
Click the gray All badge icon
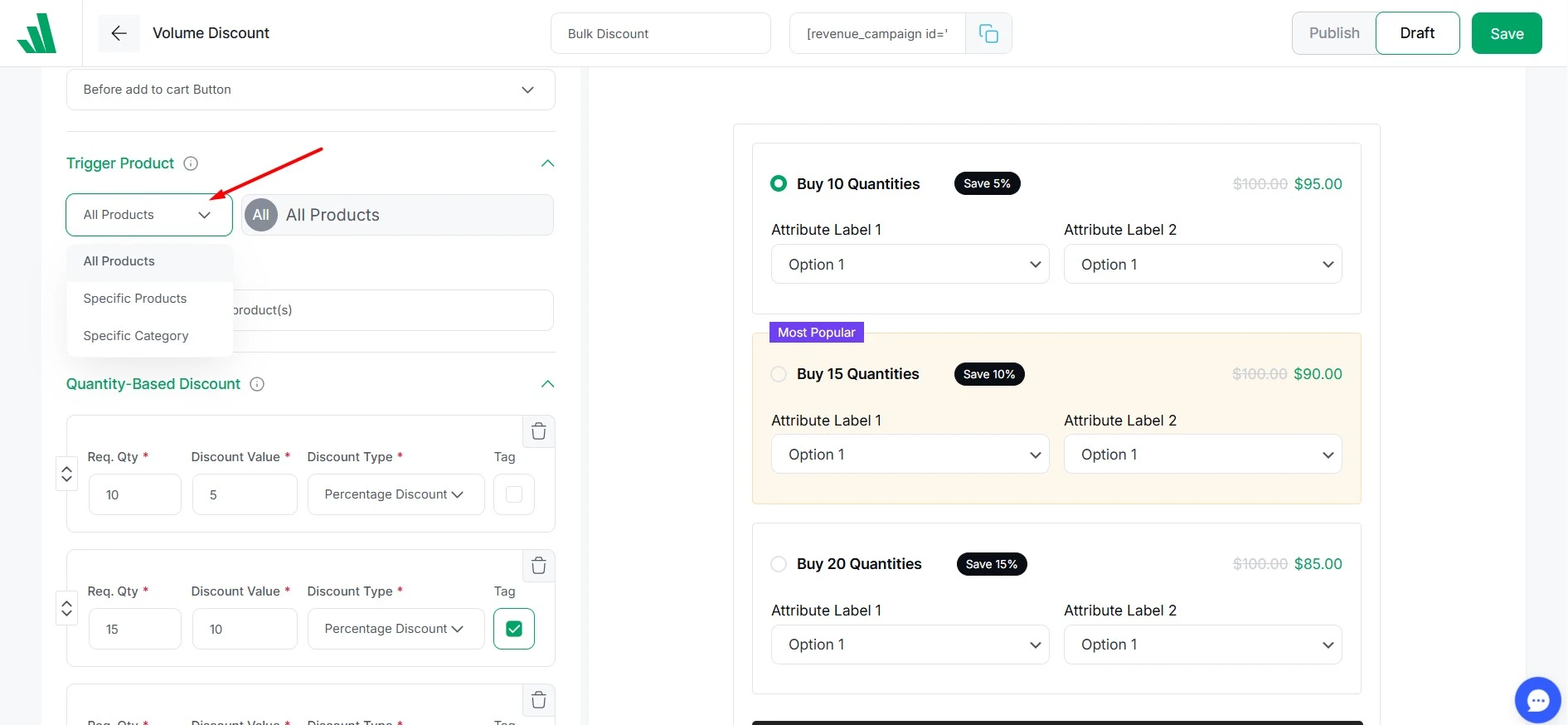click(x=261, y=215)
